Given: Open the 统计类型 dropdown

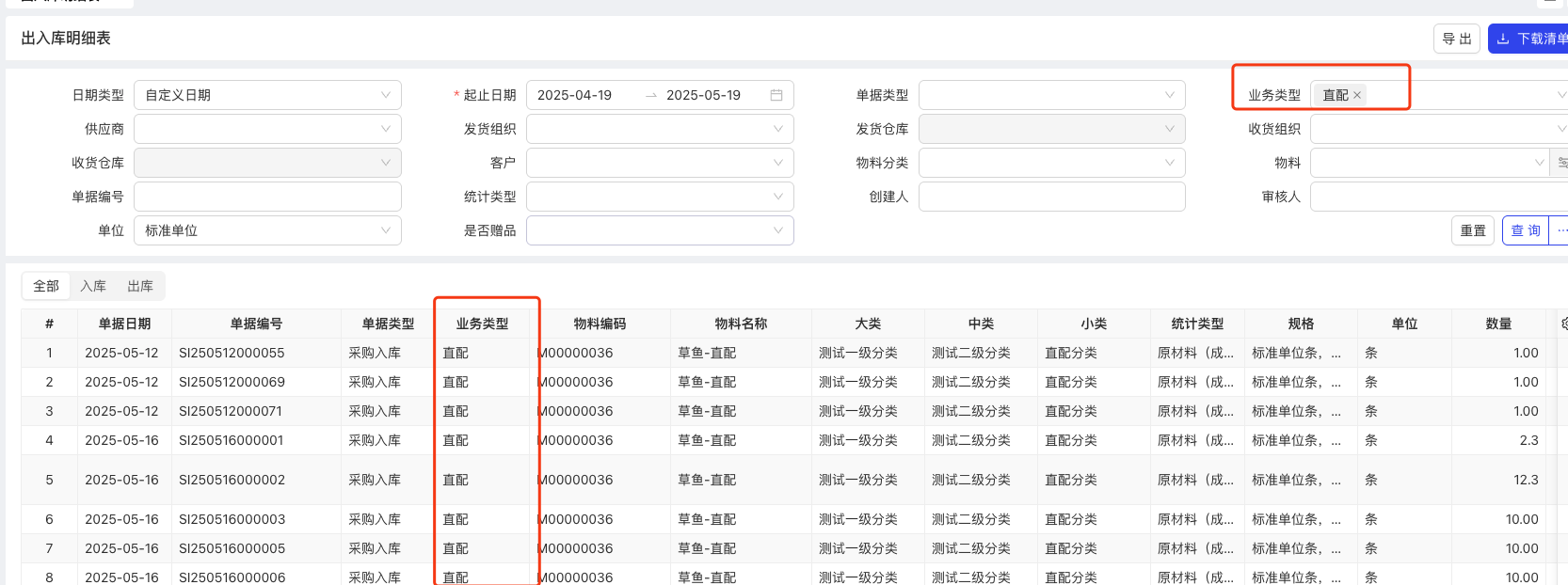Looking at the screenshot, I should tap(660, 197).
